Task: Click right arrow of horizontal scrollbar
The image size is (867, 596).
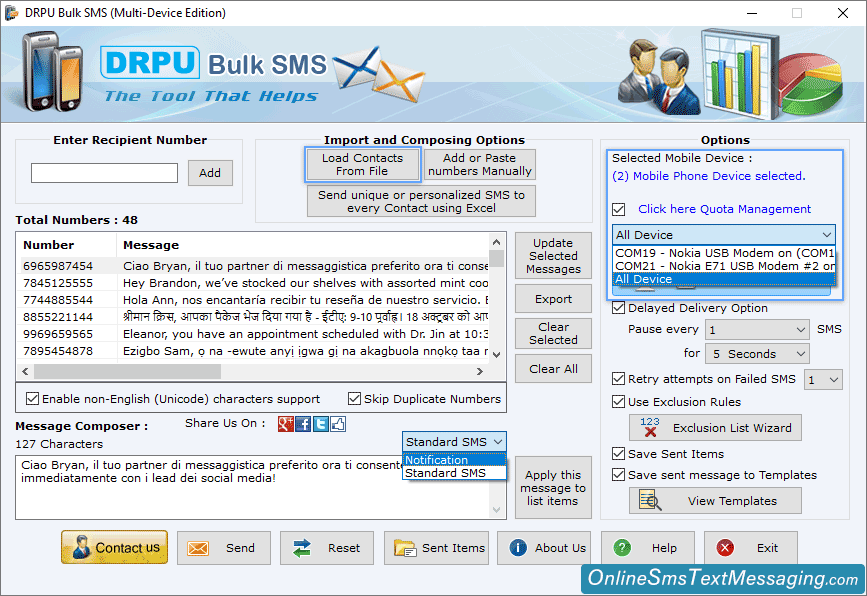Action: coord(480,372)
